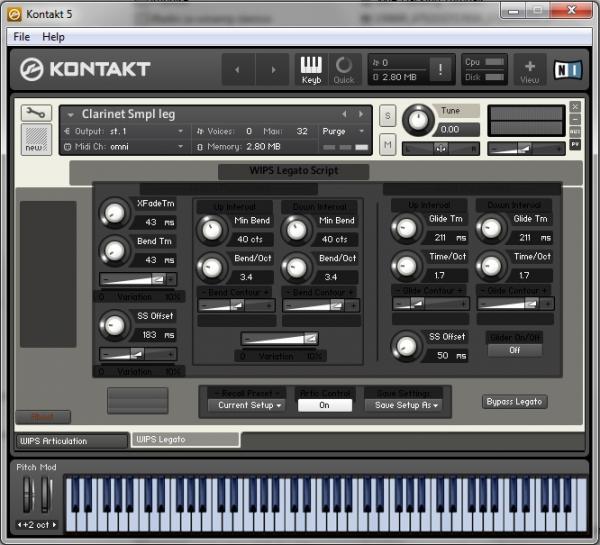Toggle the Keyb on-screen keyboard button
Viewport: 600px width, 545px height.
pos(311,69)
